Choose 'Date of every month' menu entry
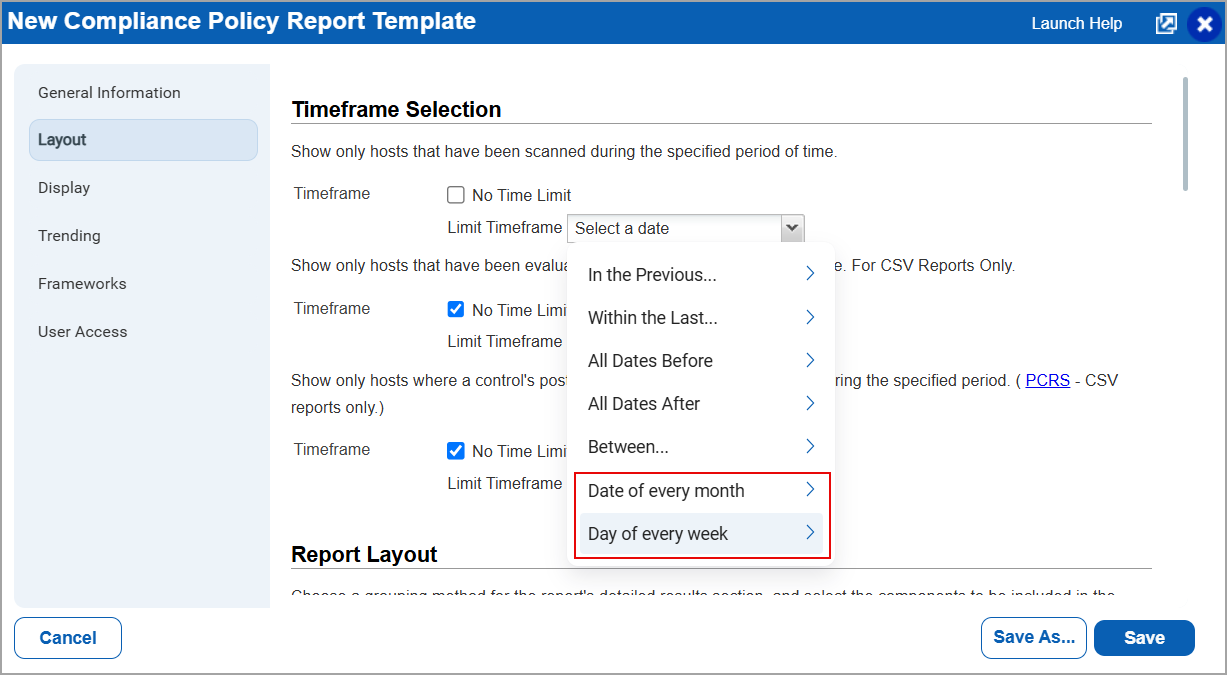 pyautogui.click(x=701, y=491)
